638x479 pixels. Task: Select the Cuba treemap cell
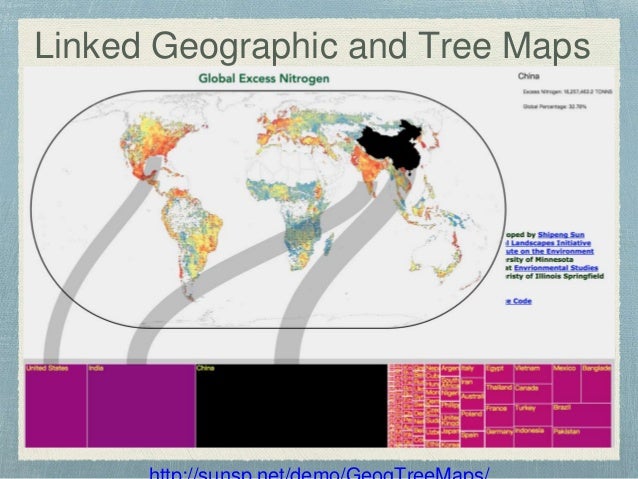[432, 376]
